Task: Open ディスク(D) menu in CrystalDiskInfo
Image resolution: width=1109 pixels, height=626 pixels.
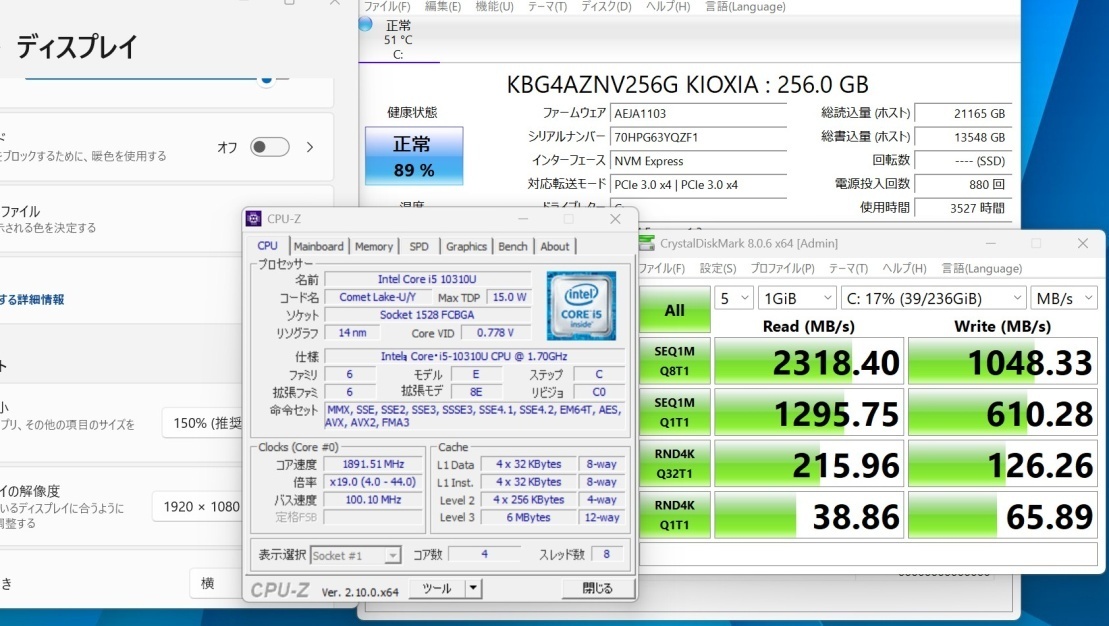Action: click(x=606, y=6)
